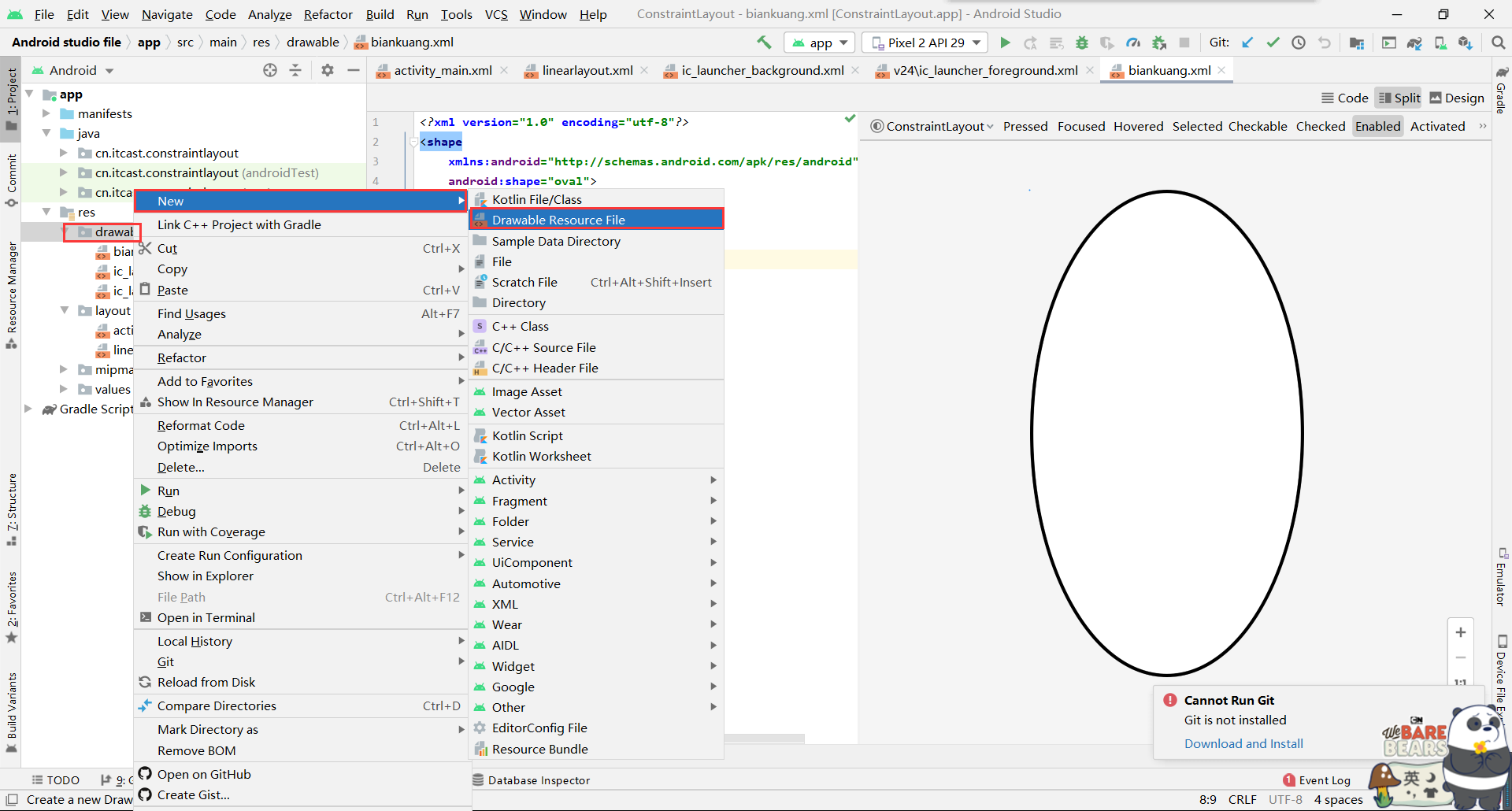1512x811 pixels.
Task: Zoom in the preview with the plus control
Action: pos(1462,632)
